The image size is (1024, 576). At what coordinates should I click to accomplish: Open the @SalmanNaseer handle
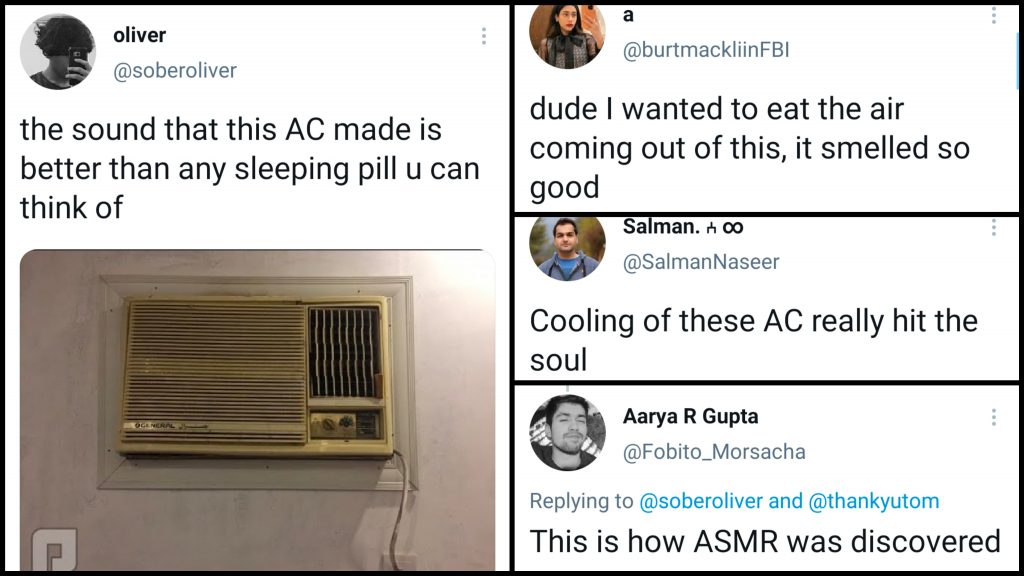coord(701,262)
